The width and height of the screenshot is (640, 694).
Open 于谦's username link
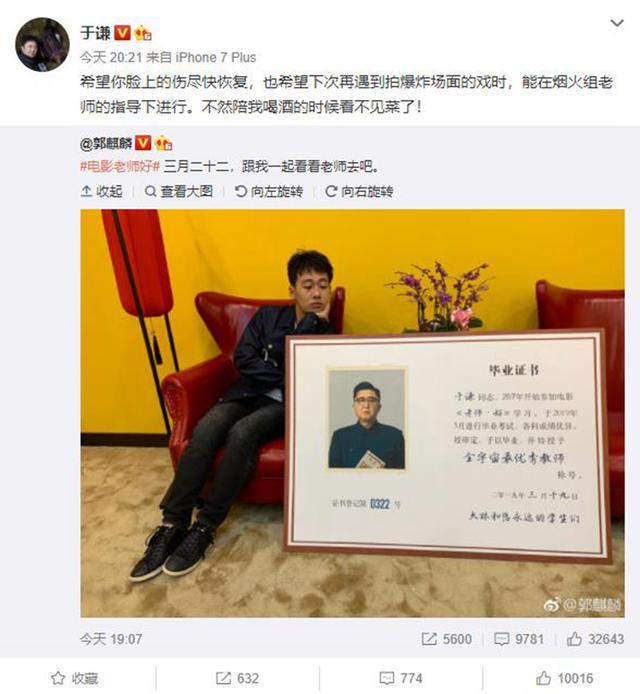[95, 33]
